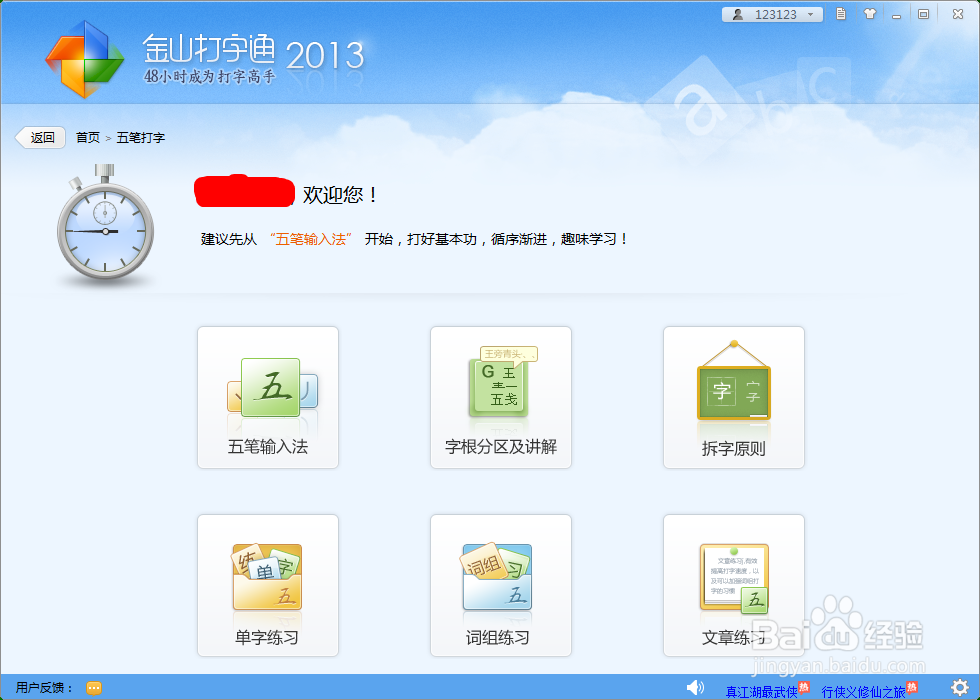Open the 字根分区及讲解 lesson card
The width and height of the screenshot is (980, 700).
click(501, 398)
